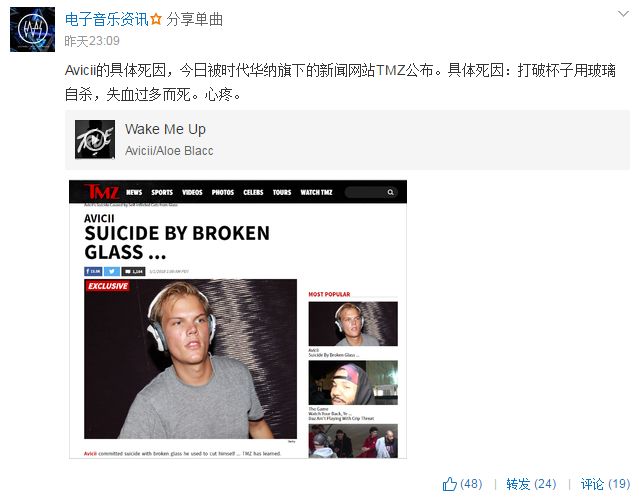The height and width of the screenshot is (501, 639).
Task: Open the Wake Me Up album cover
Action: pyautogui.click(x=95, y=139)
